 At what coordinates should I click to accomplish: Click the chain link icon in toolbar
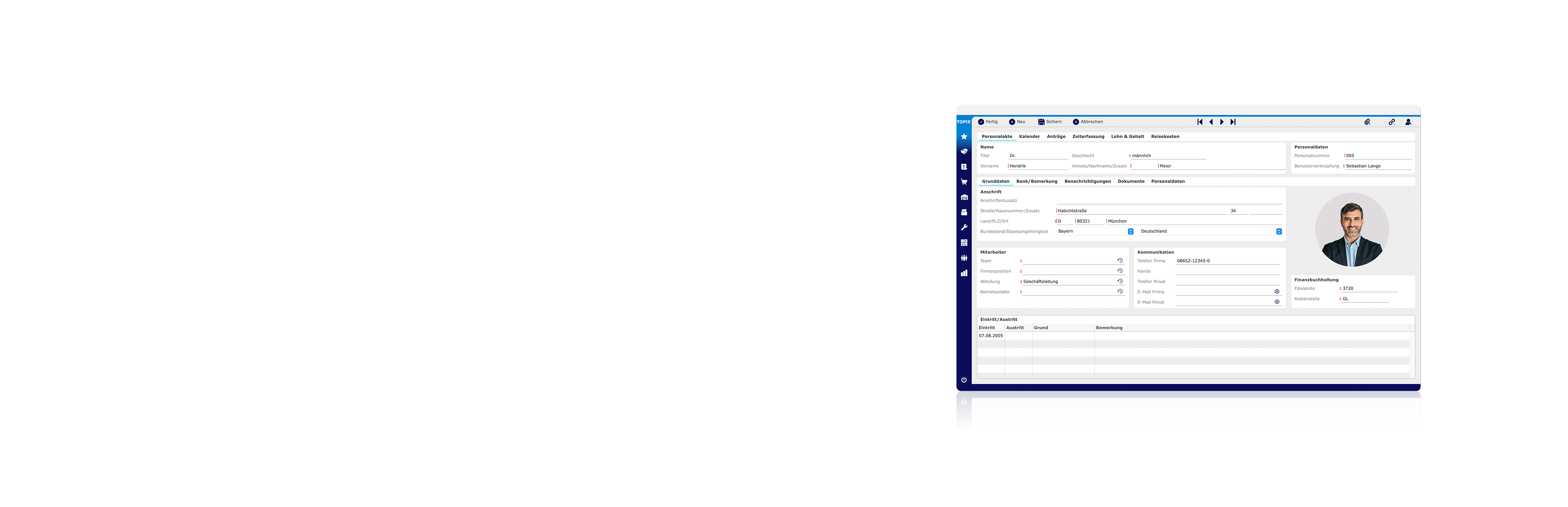pos(1391,122)
